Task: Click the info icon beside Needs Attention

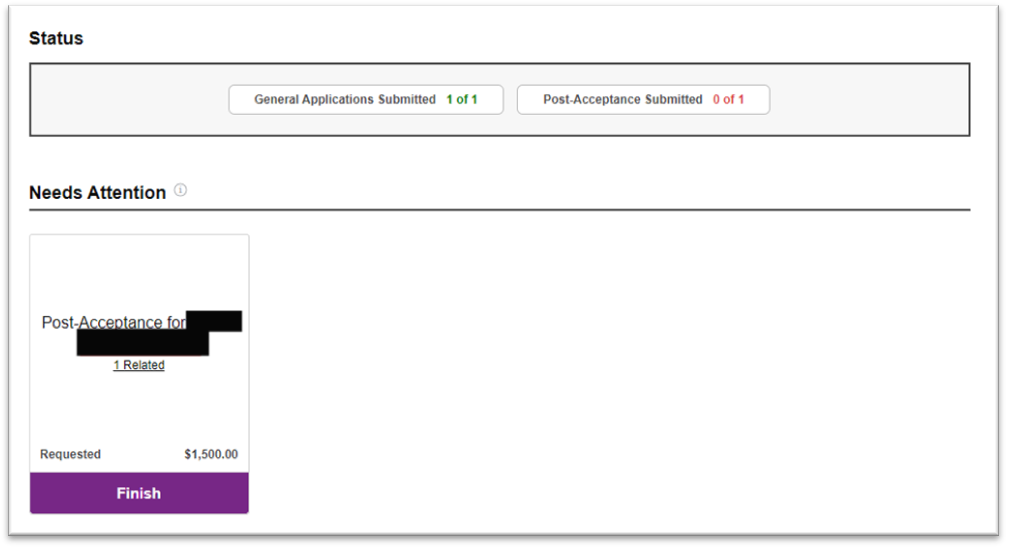Action: pyautogui.click(x=181, y=190)
